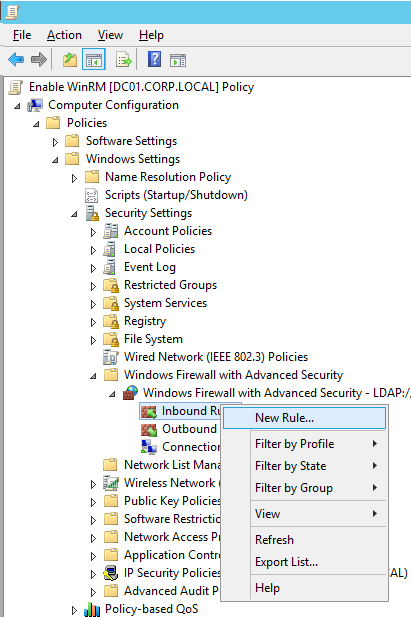Expand the Account Policies node
411x617 pixels.
pyautogui.click(x=93, y=232)
